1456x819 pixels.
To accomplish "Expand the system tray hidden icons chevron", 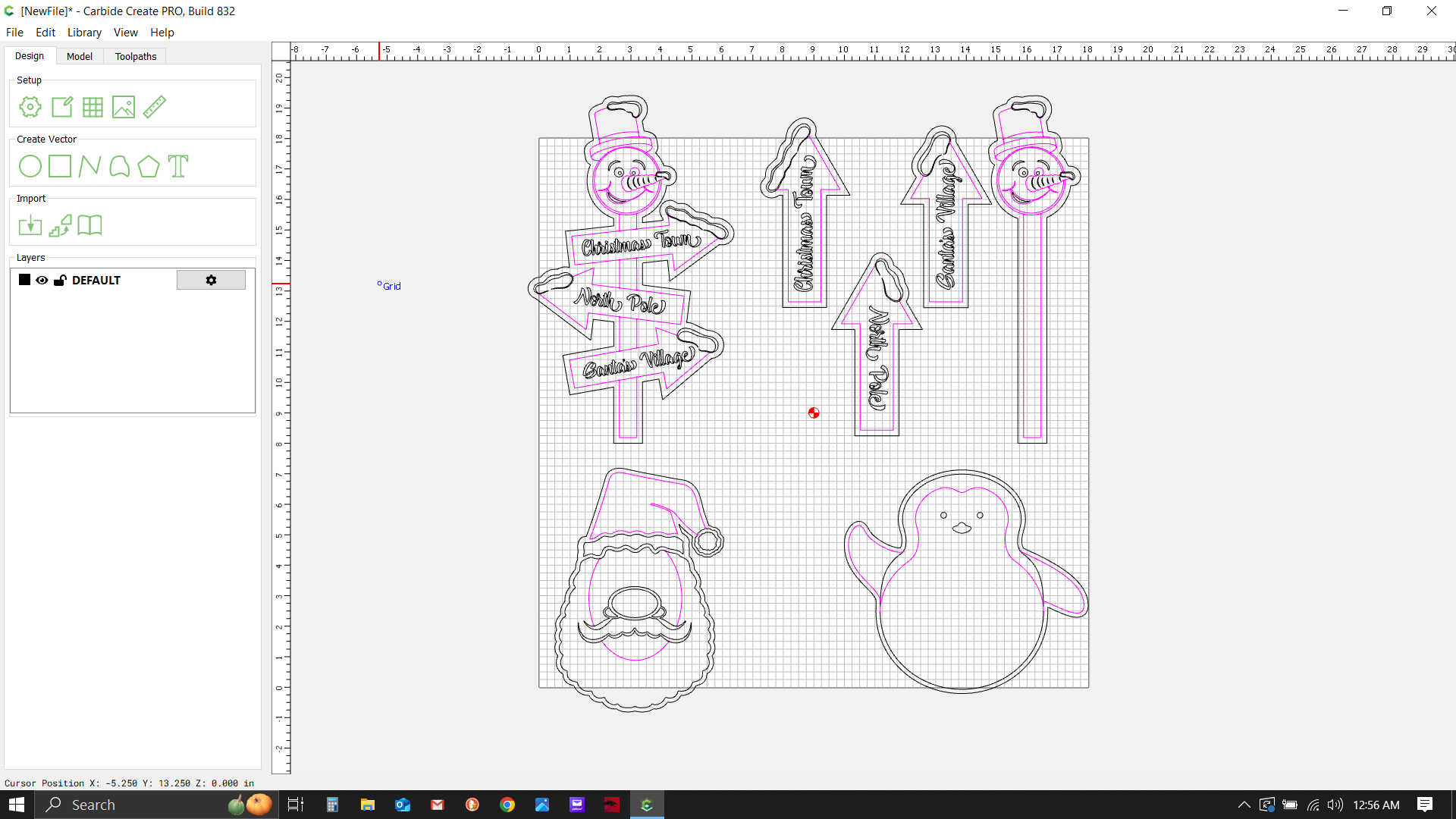I will [1244, 805].
